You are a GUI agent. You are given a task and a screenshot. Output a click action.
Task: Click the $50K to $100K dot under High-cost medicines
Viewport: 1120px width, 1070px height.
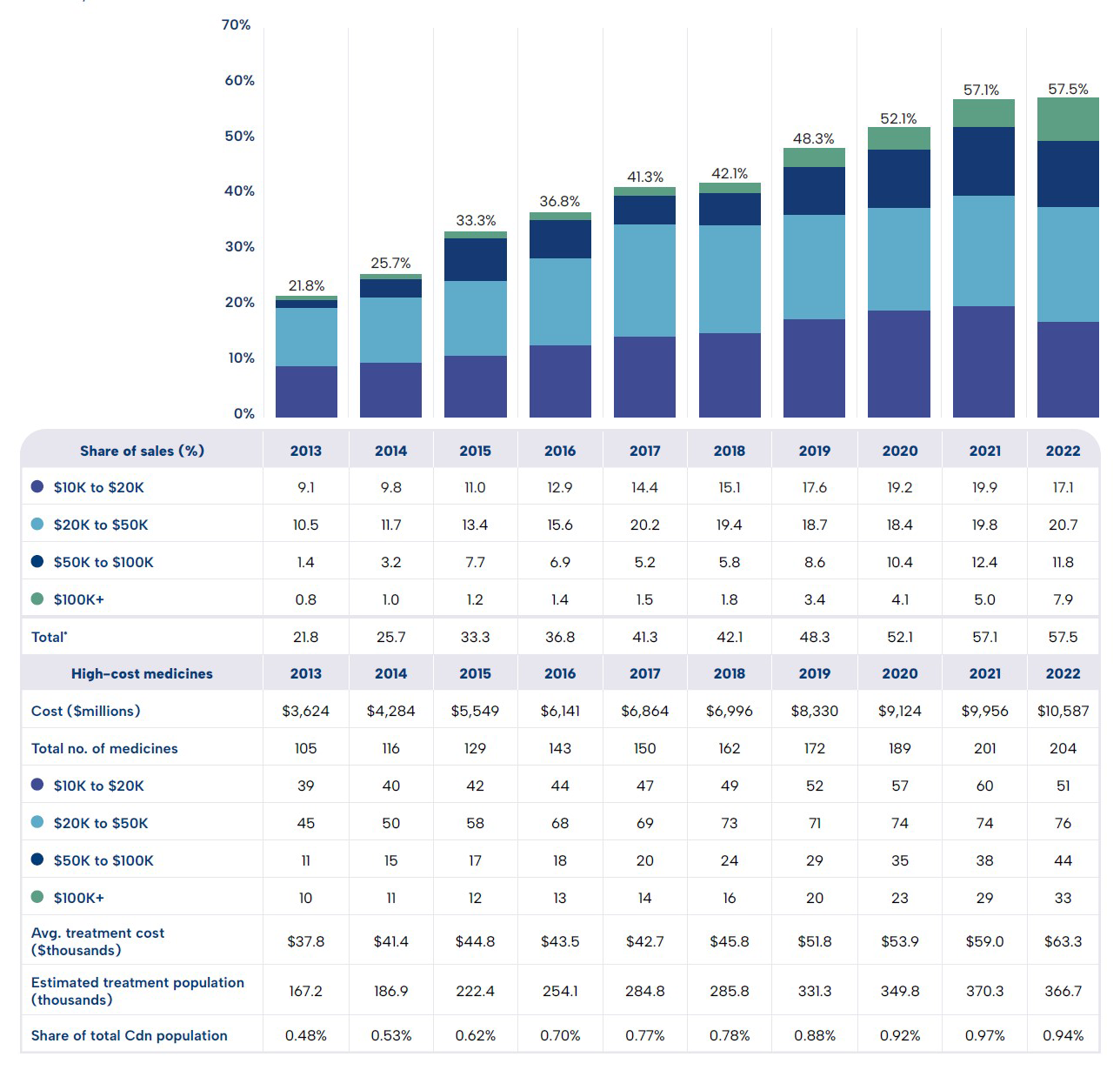tap(37, 859)
